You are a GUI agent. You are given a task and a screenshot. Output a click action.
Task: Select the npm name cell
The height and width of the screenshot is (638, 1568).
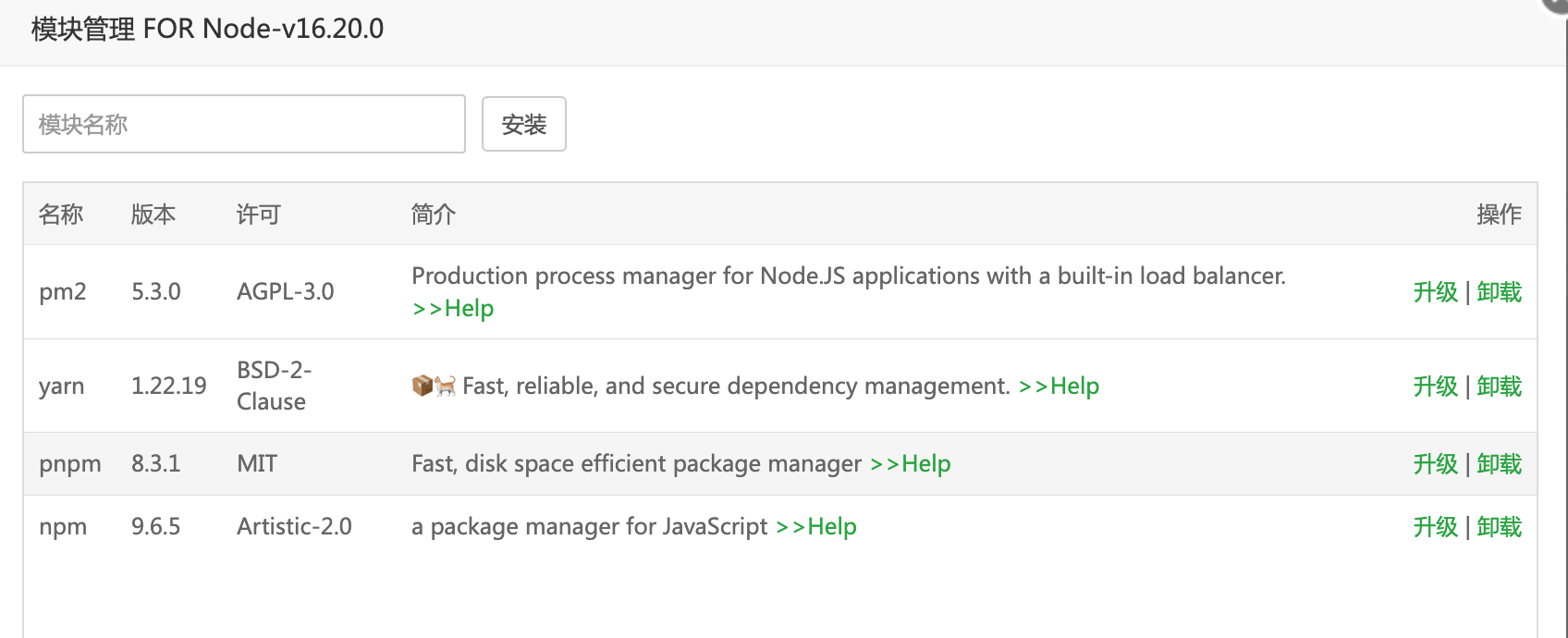click(63, 527)
